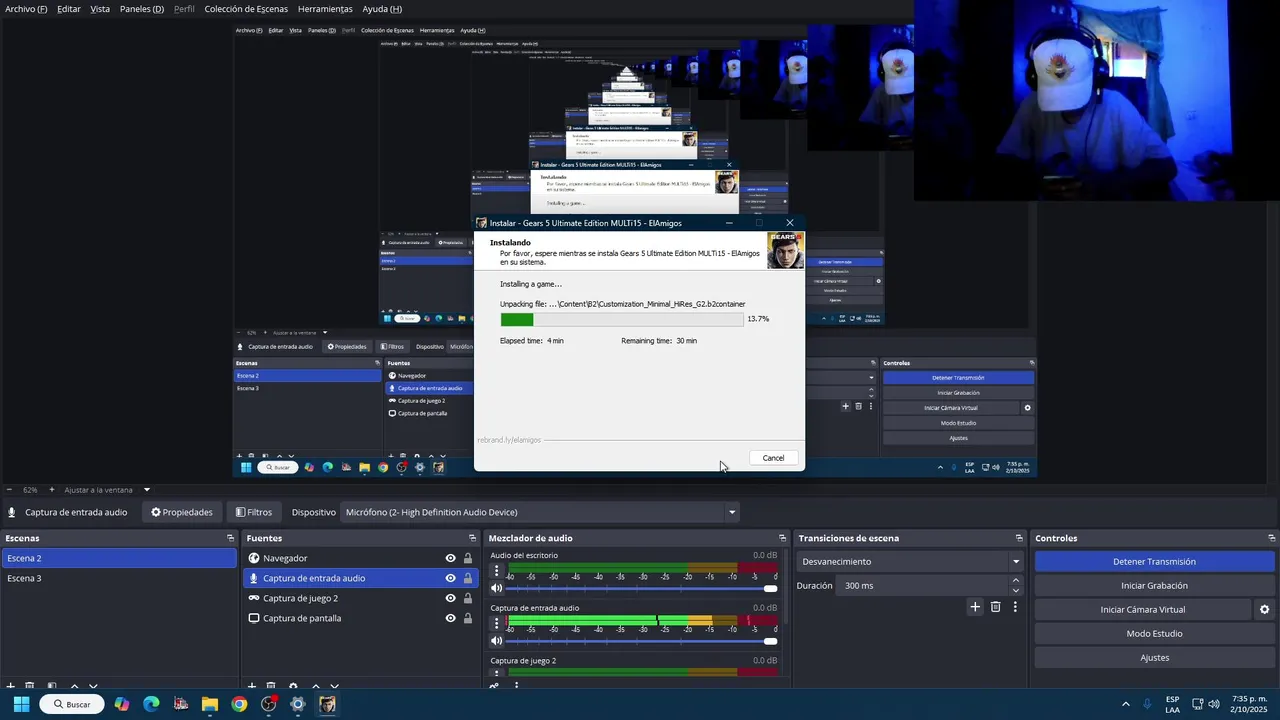
Task: Zoom out the preview with minus icon
Action: click(x=10, y=490)
